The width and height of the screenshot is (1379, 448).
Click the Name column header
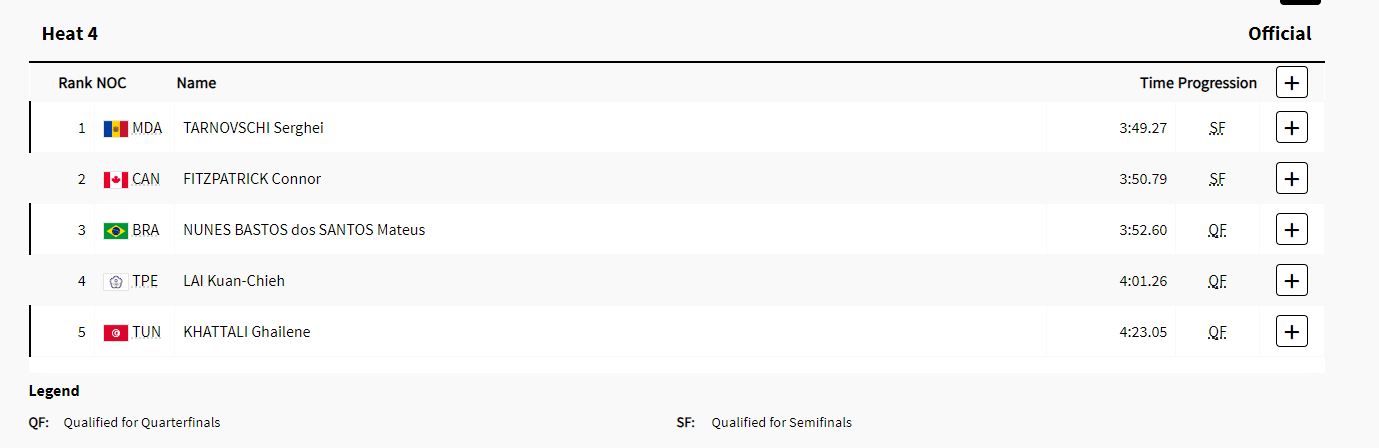point(196,83)
